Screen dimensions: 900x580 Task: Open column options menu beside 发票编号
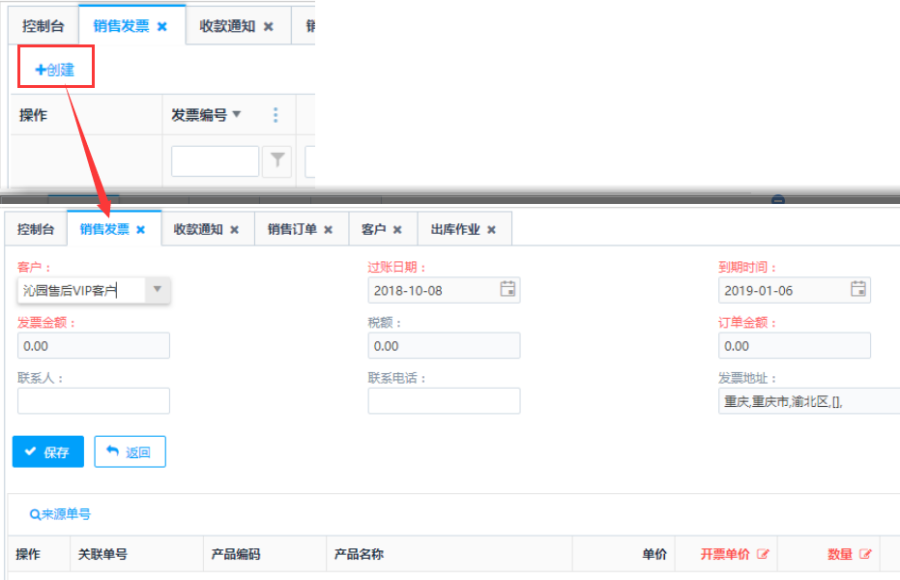276,115
